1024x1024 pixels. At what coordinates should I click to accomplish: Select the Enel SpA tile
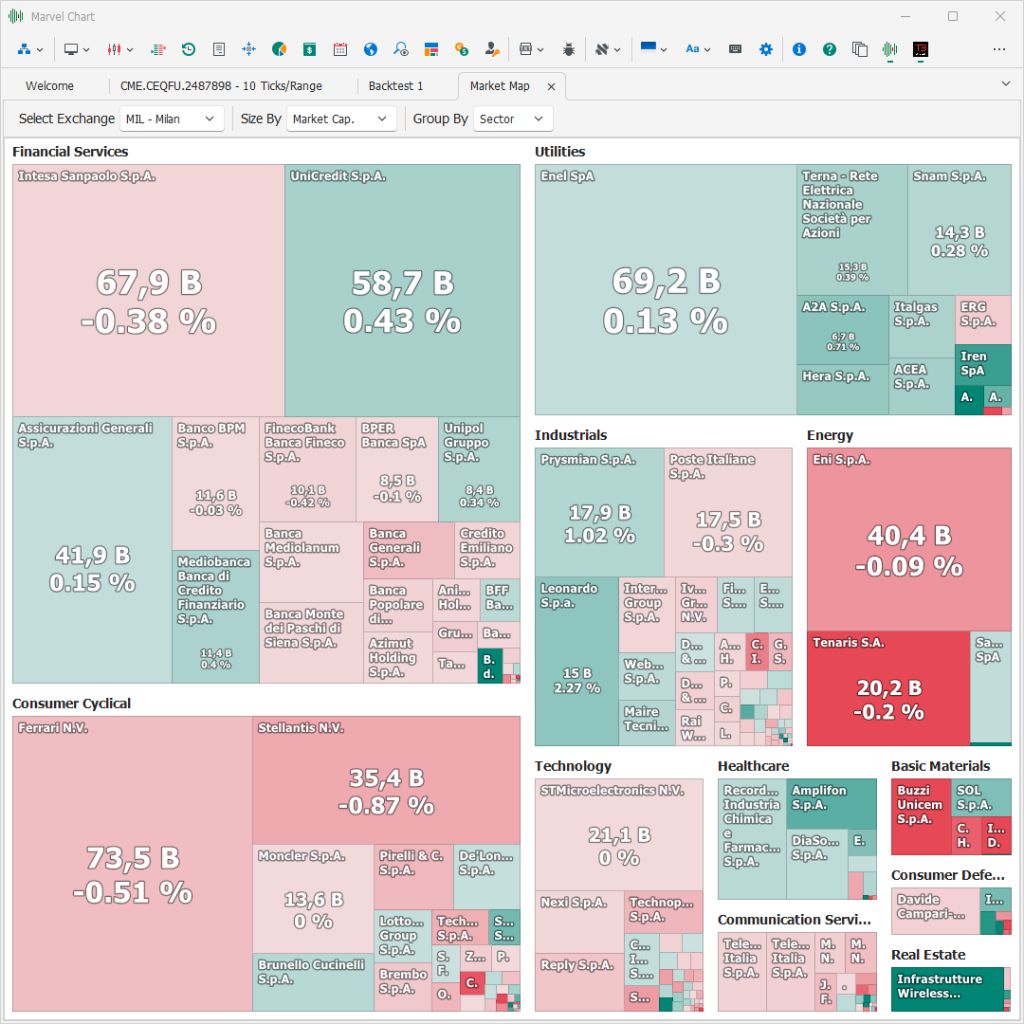pos(665,290)
